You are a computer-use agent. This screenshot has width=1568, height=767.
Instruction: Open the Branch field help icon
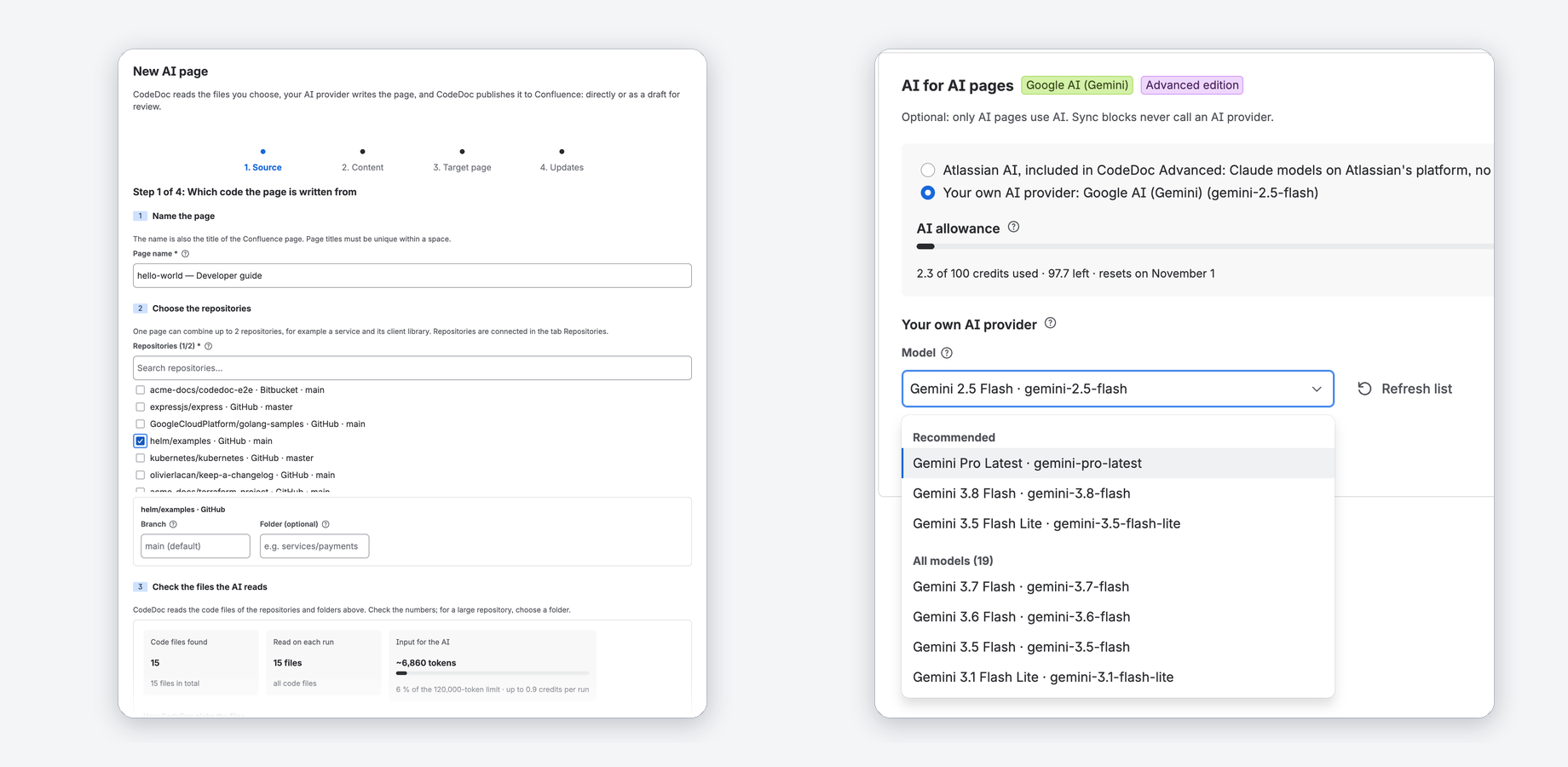[x=173, y=524]
